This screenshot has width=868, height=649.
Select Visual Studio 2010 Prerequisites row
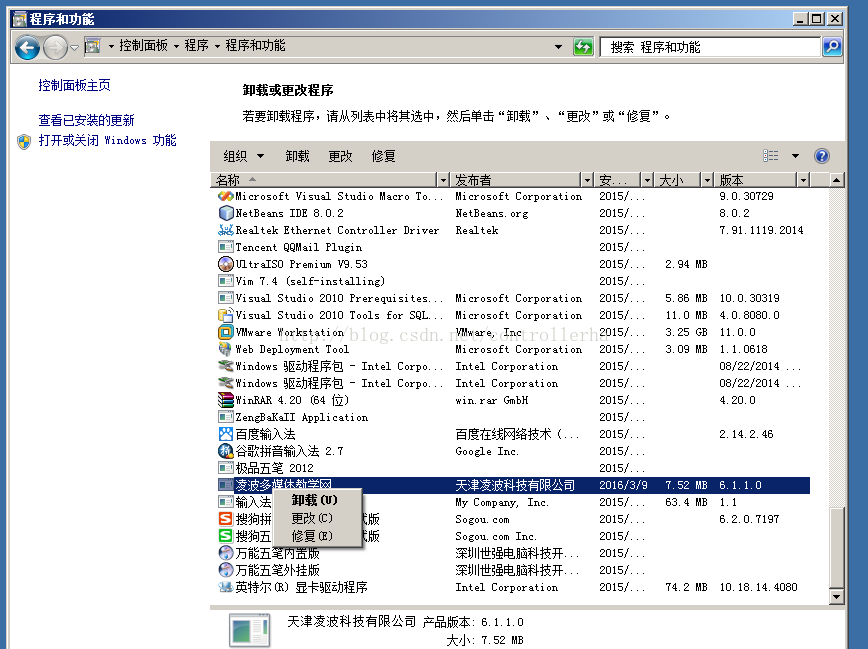(513, 298)
